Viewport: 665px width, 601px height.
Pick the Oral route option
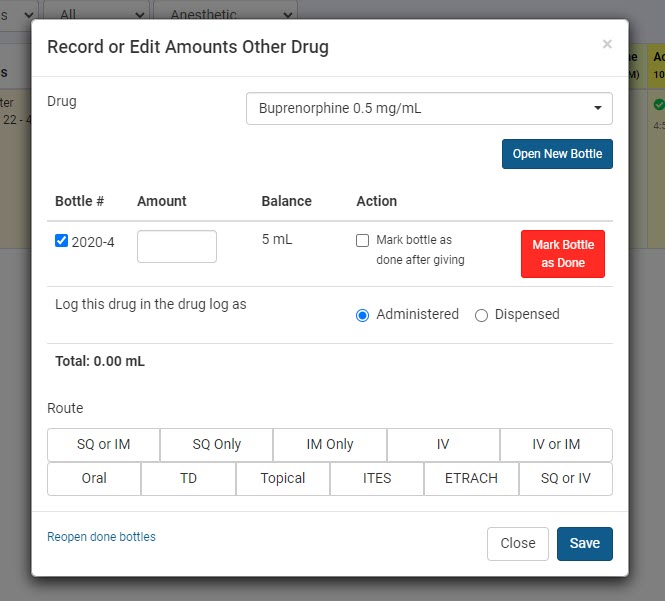94,479
